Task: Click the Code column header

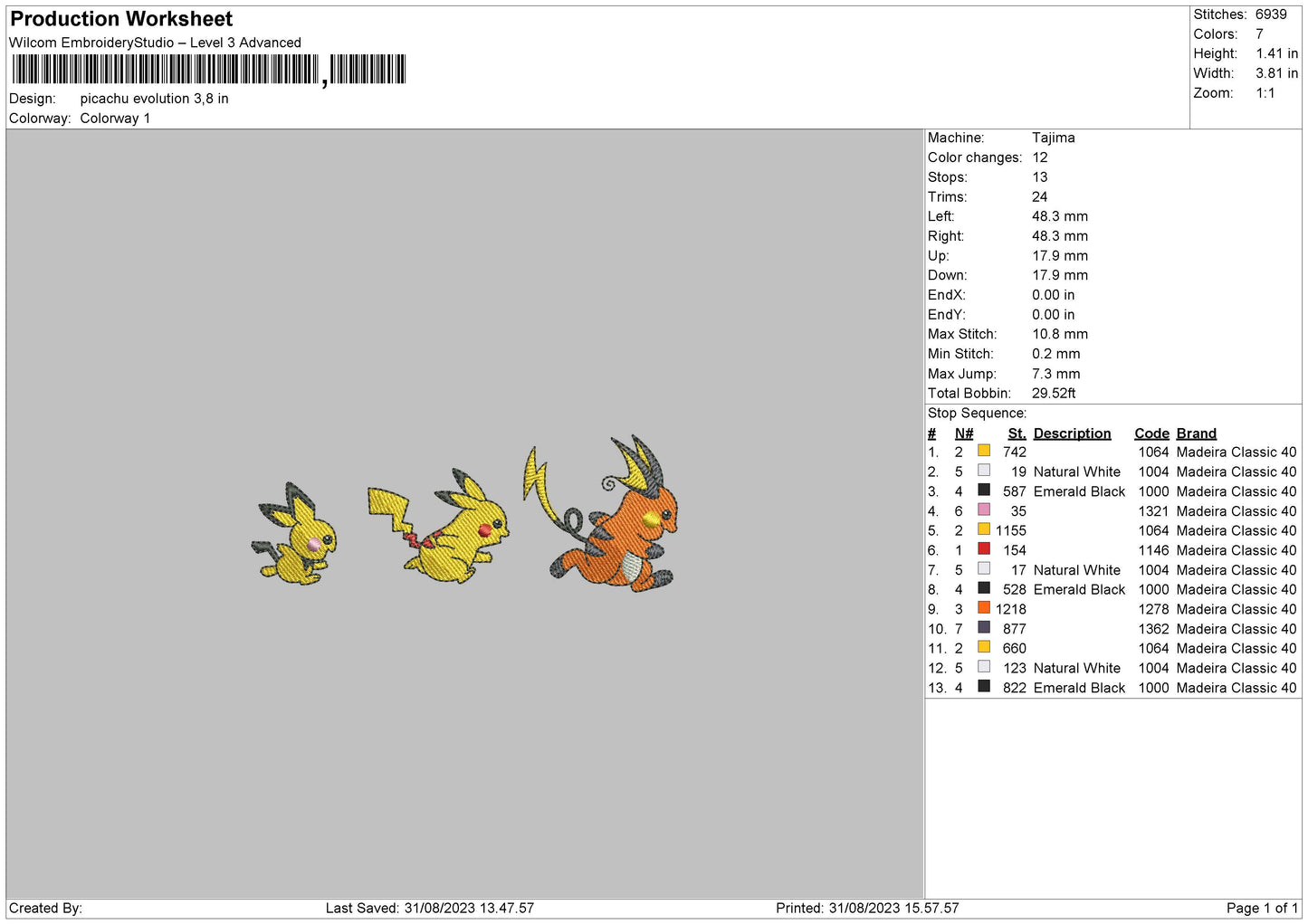Action: tap(1151, 433)
